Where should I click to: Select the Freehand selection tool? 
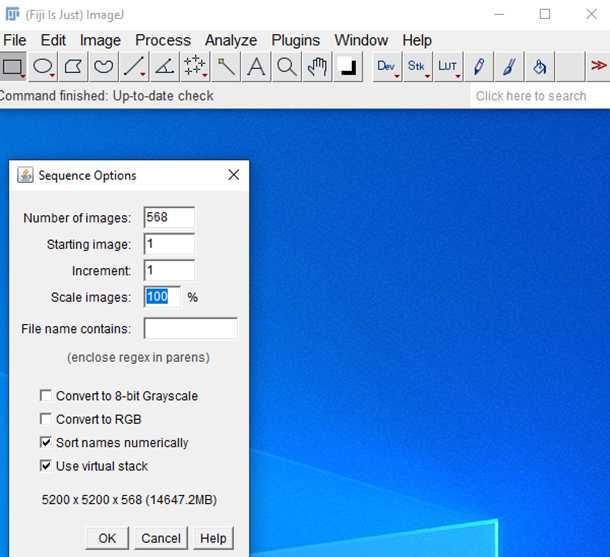pyautogui.click(x=103, y=67)
